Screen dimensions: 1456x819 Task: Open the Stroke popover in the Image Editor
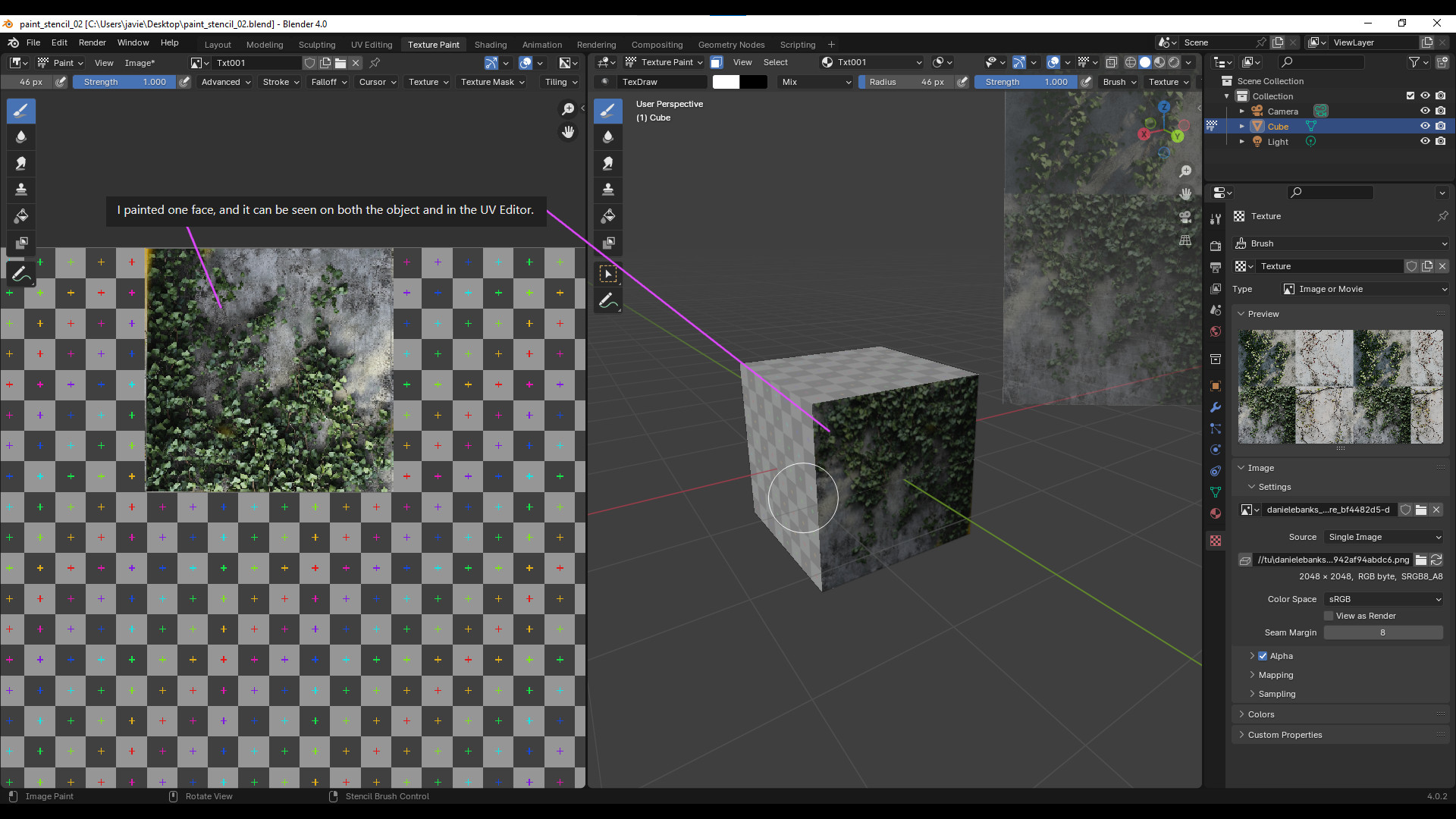coord(281,82)
